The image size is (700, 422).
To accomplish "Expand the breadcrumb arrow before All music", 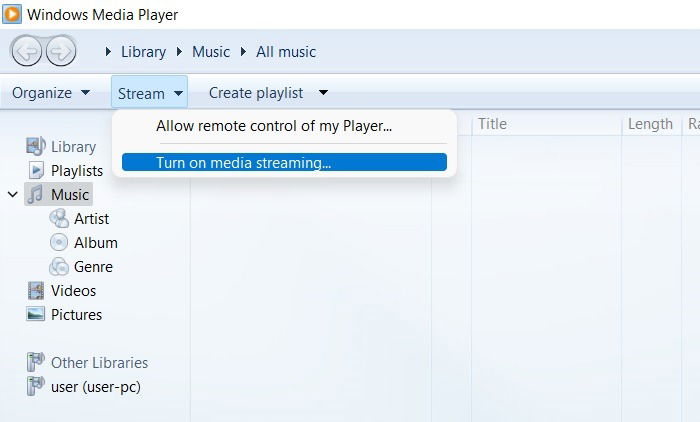I will pos(243,51).
